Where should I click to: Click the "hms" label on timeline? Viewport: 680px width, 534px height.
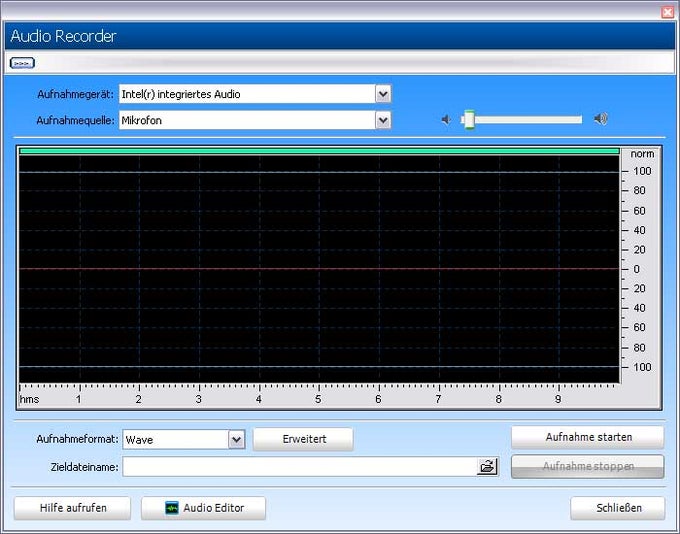coord(29,399)
